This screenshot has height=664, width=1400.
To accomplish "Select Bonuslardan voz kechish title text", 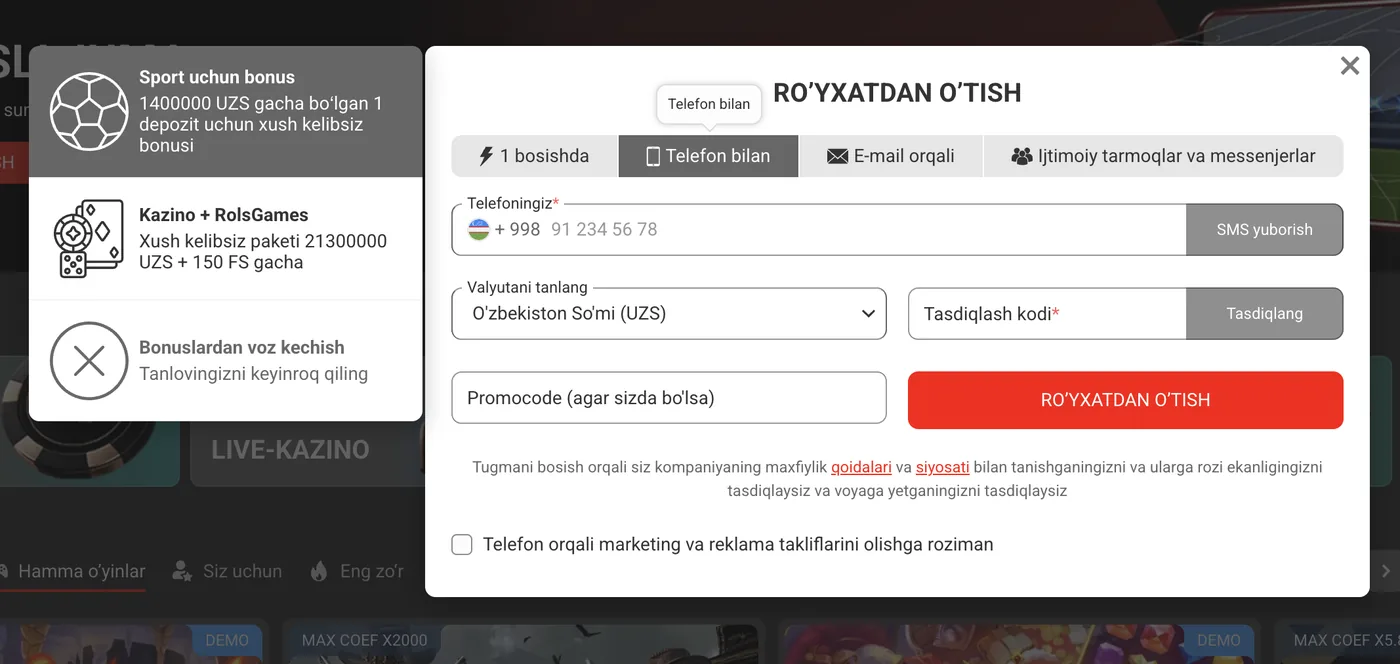I will 242,347.
